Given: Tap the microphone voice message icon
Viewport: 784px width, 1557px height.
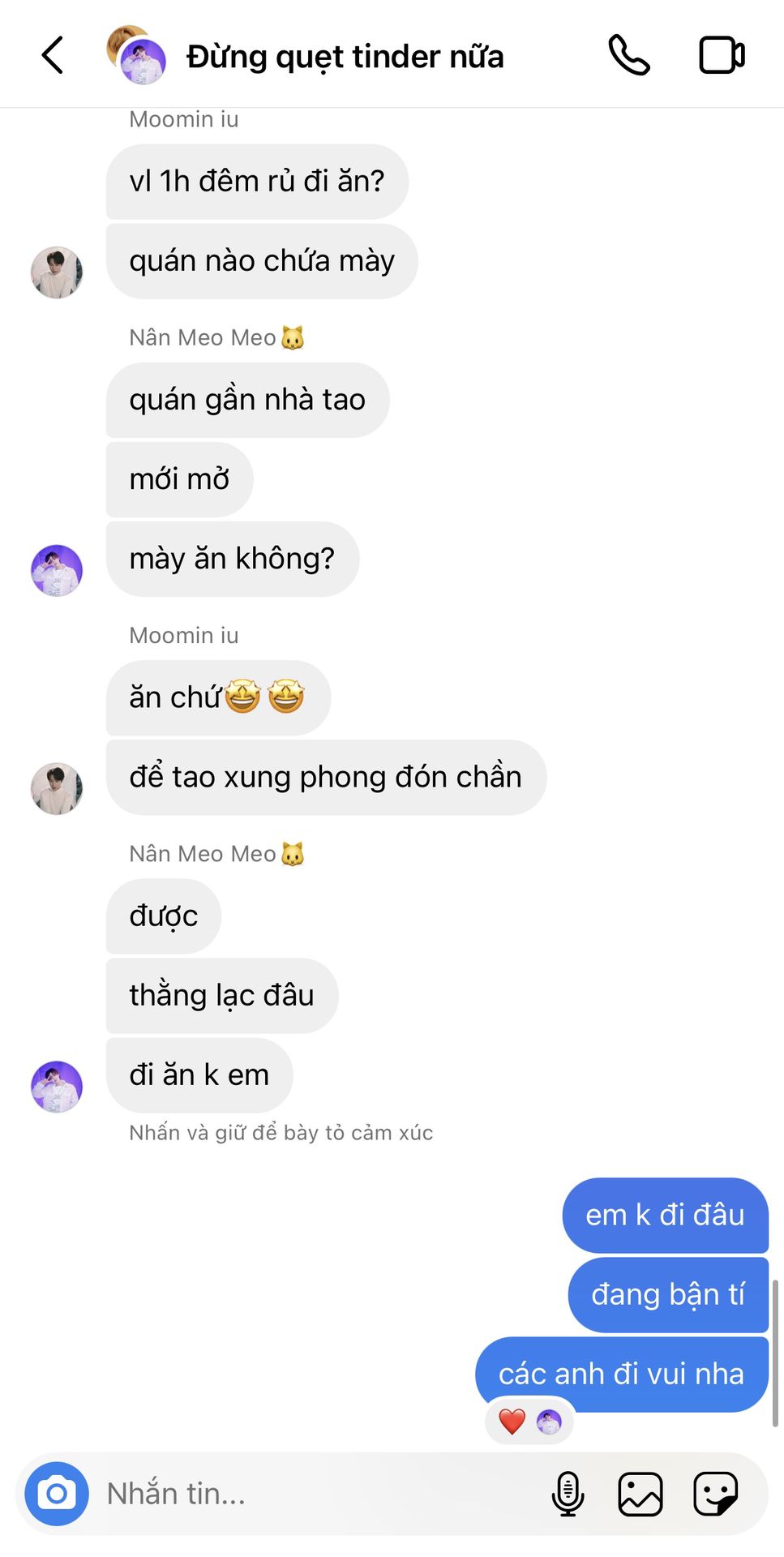Looking at the screenshot, I should pos(568,1494).
